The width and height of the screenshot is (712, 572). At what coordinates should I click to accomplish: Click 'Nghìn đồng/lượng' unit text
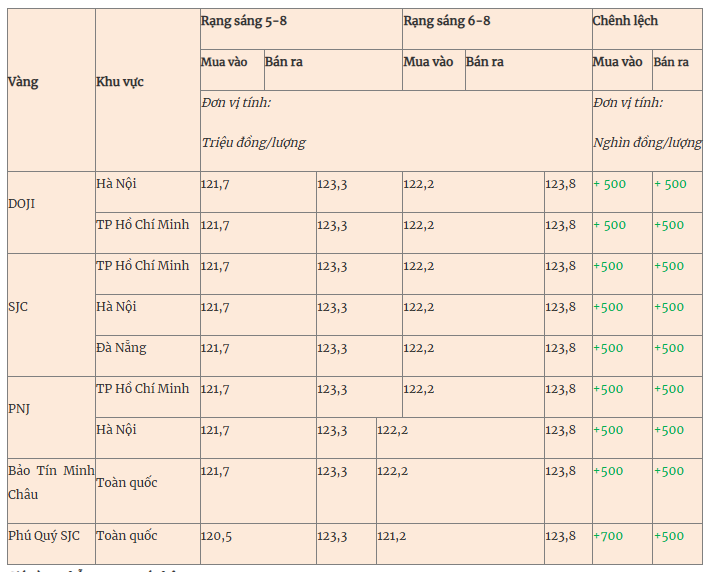pos(647,143)
